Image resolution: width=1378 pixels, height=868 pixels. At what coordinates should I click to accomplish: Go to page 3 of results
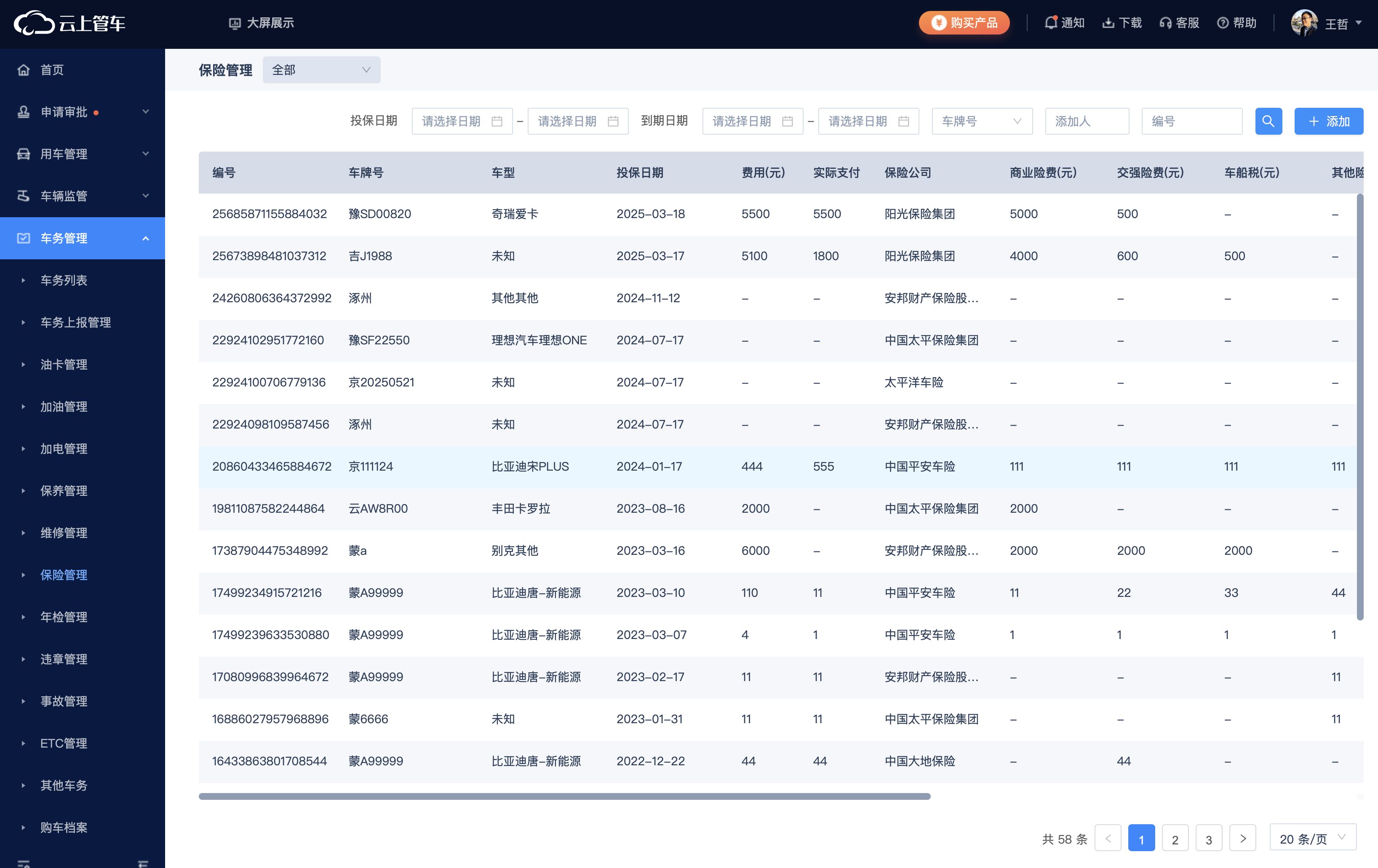(1209, 838)
